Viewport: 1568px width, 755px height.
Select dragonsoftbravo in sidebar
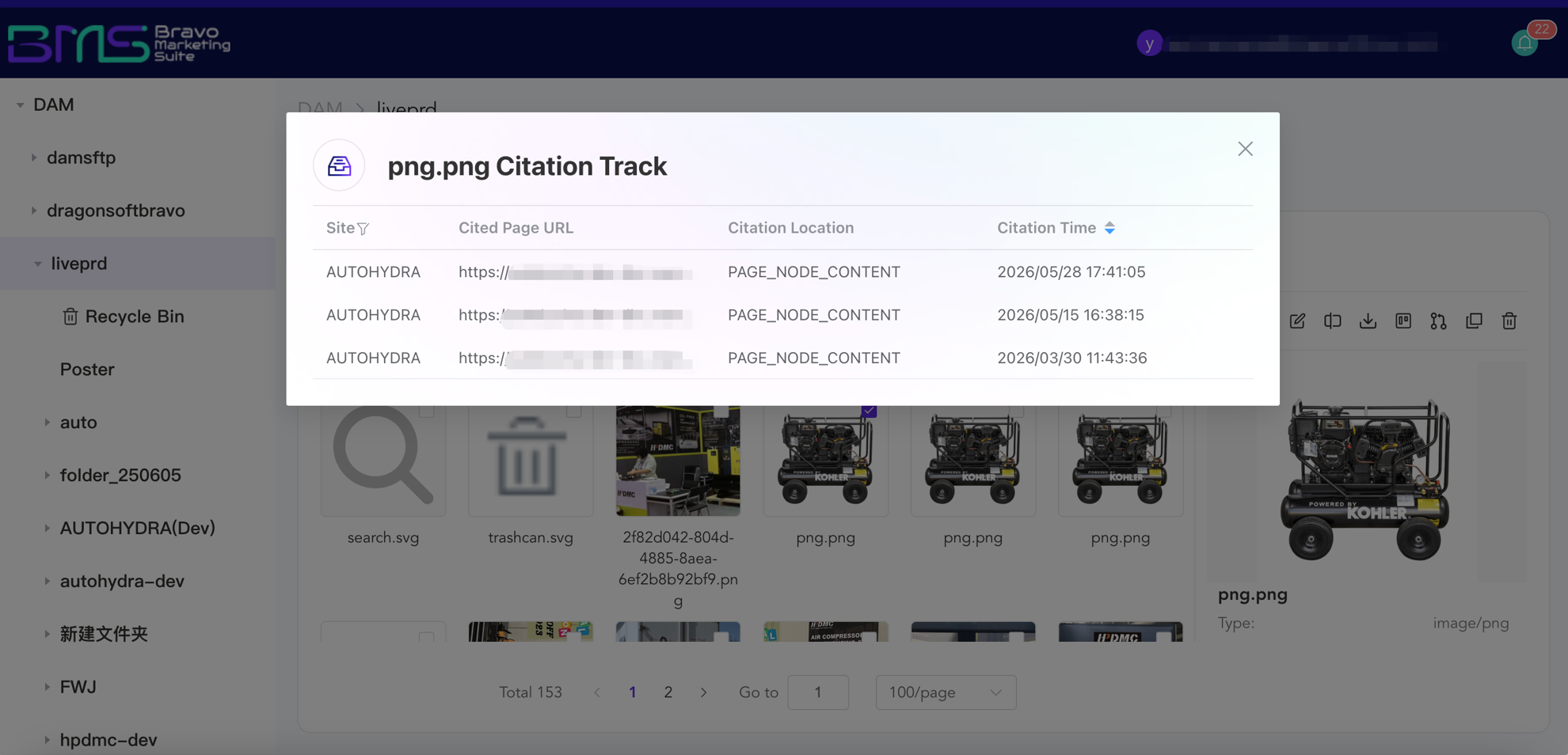(116, 211)
